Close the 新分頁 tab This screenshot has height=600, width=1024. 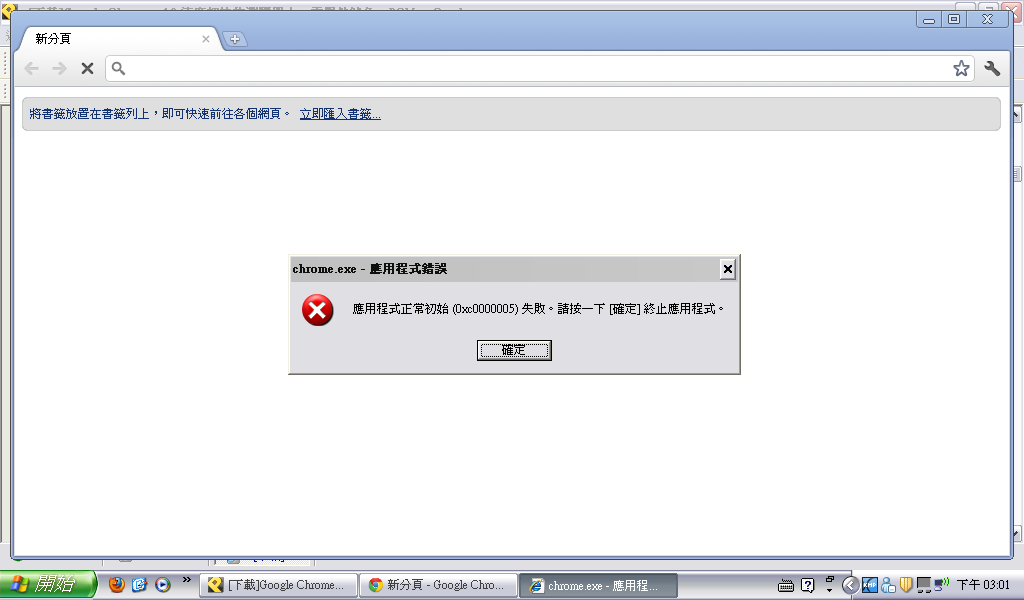tap(206, 39)
